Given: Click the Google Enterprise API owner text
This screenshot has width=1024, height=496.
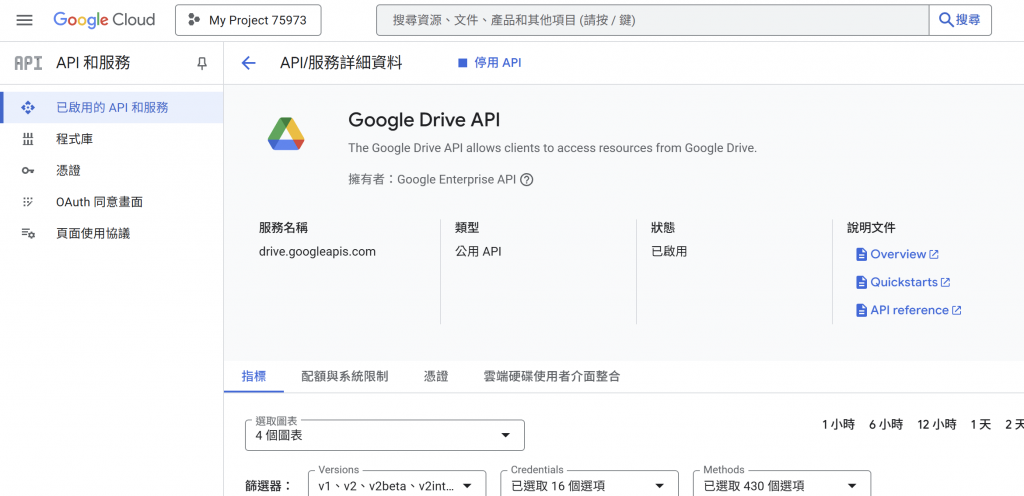Looking at the screenshot, I should [x=456, y=179].
